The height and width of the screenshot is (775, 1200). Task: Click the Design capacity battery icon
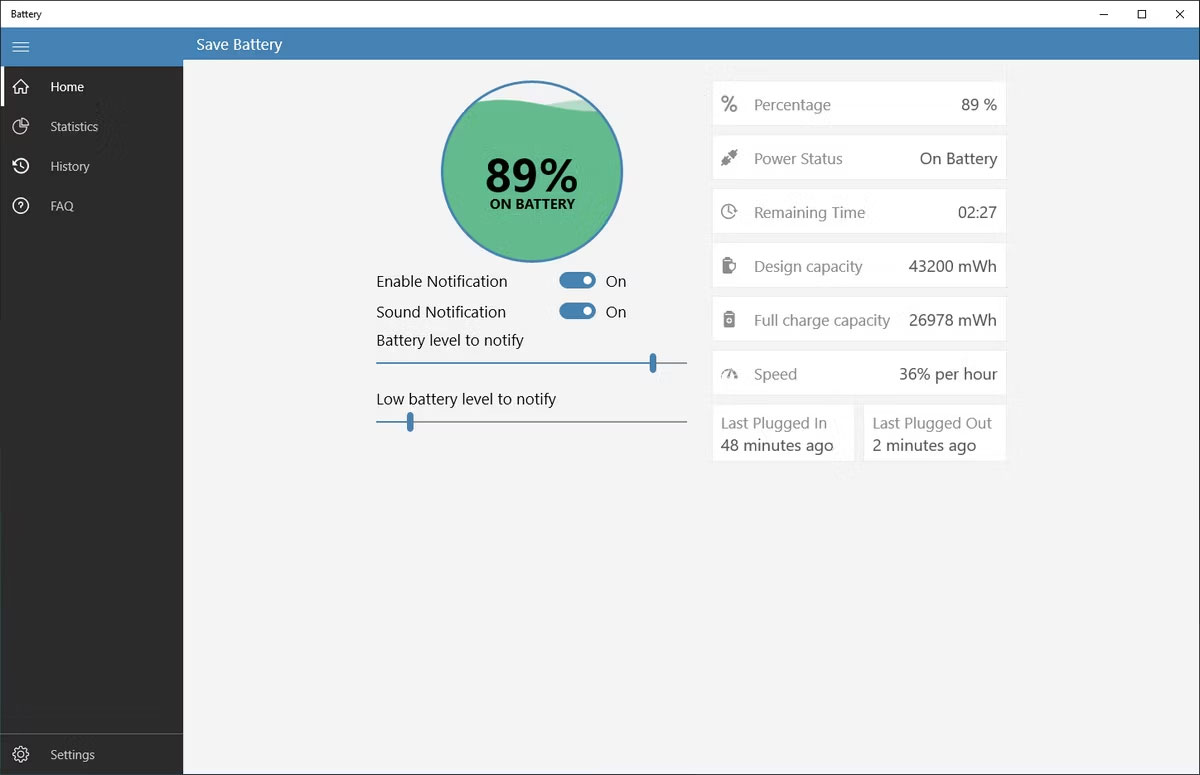click(728, 266)
